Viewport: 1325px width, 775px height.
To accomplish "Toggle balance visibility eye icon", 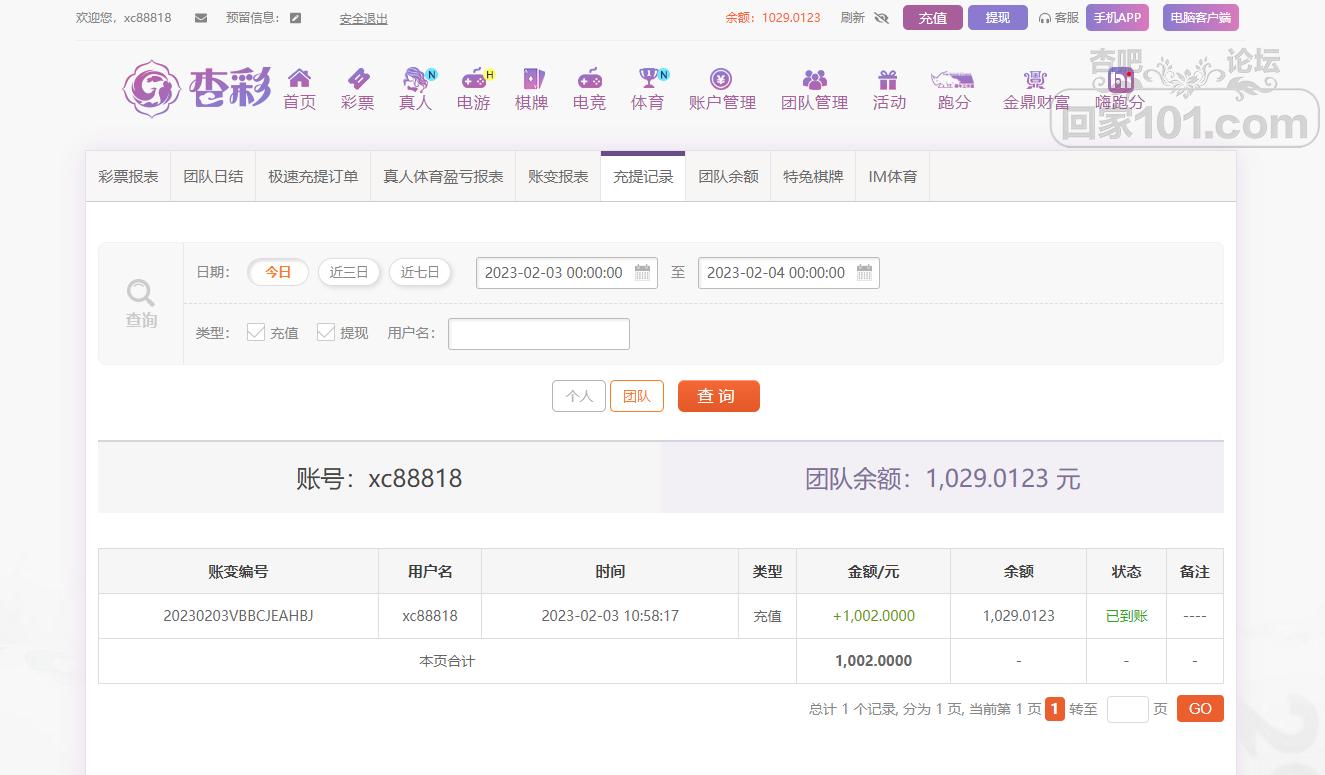I will point(881,18).
